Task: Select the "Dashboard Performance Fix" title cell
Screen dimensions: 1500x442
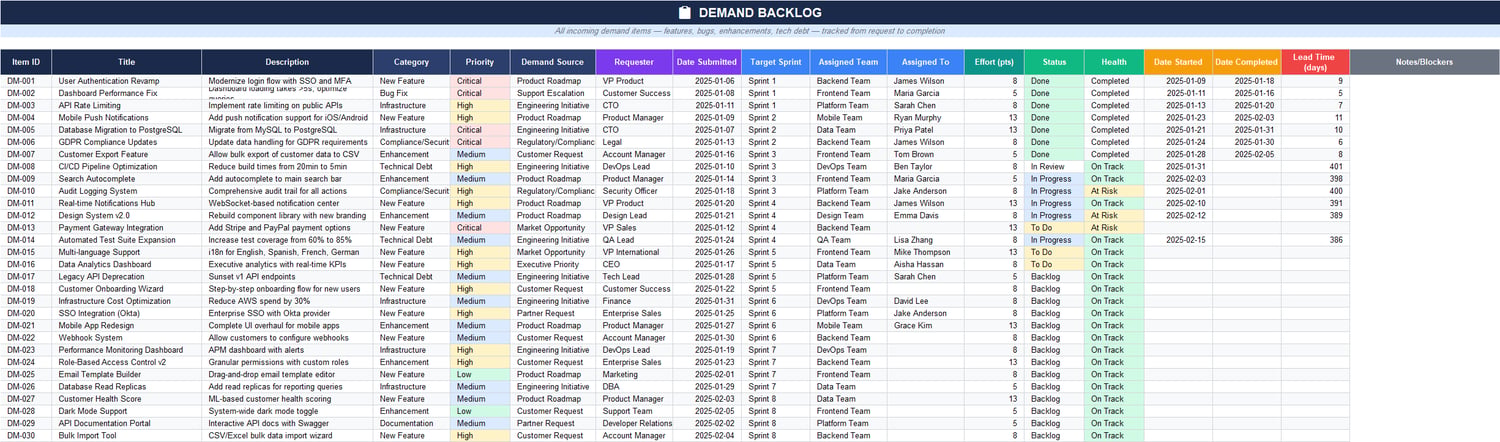Action: pos(127,93)
